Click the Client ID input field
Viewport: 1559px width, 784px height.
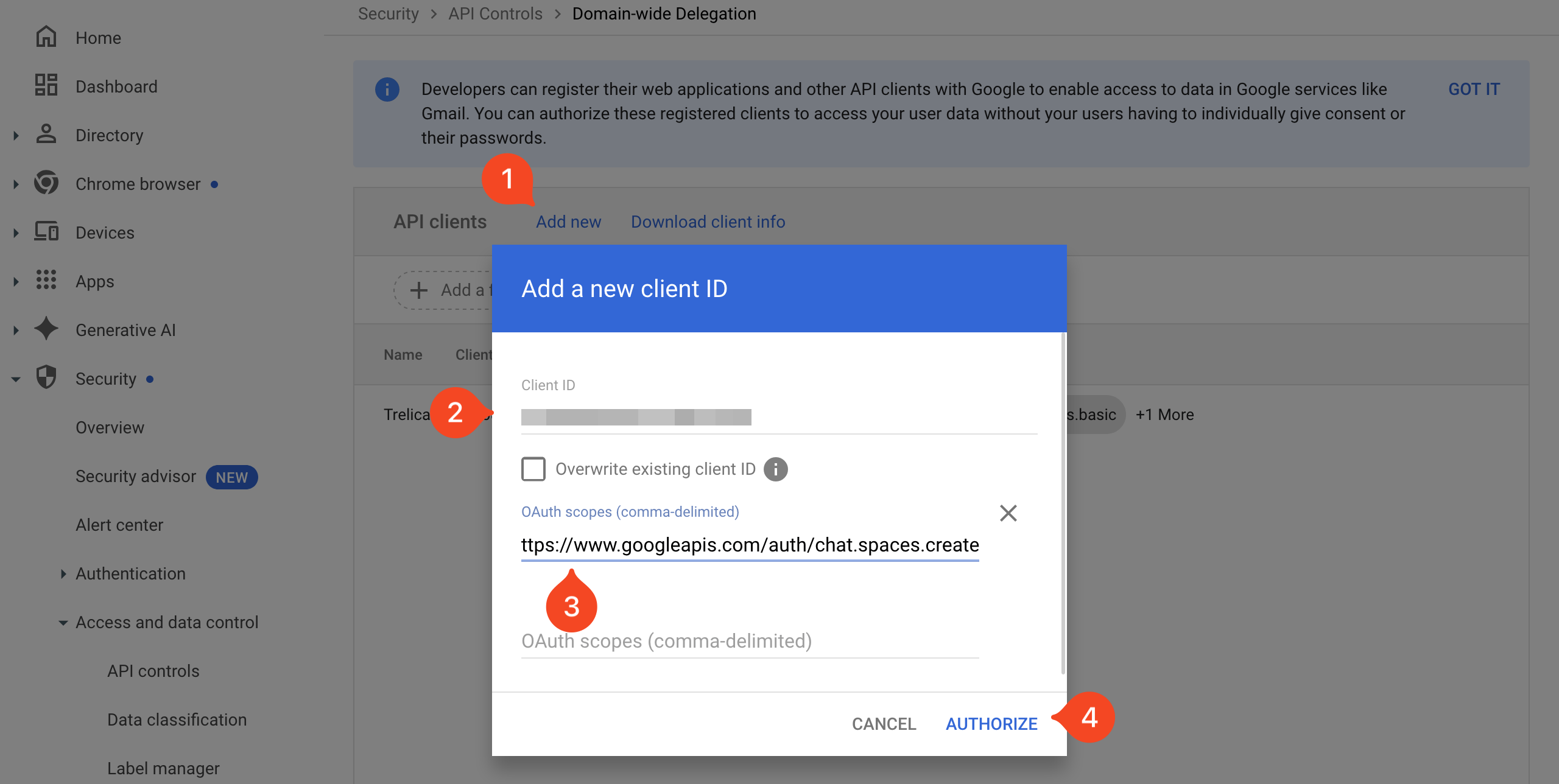click(x=779, y=417)
